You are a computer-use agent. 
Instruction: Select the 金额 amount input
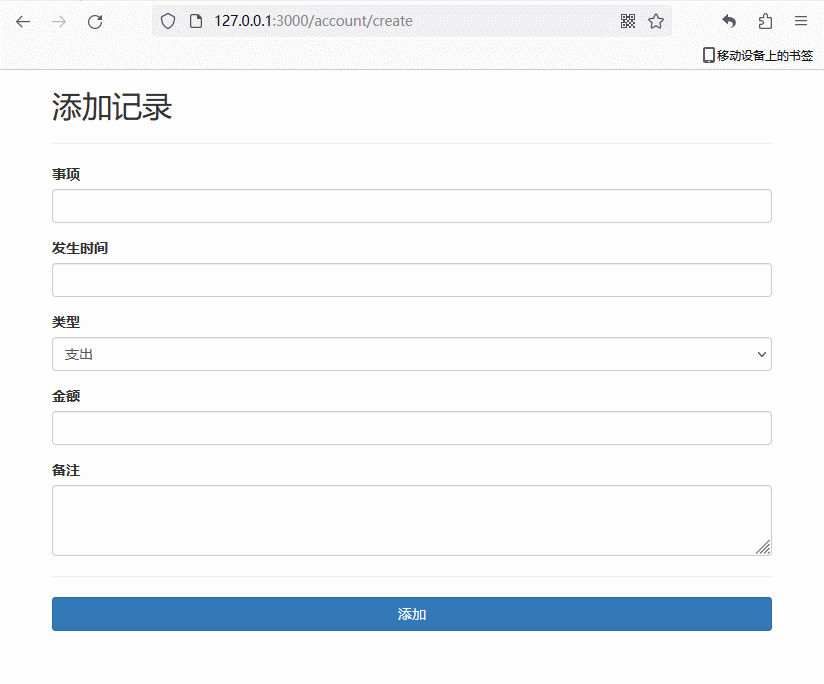click(x=411, y=428)
